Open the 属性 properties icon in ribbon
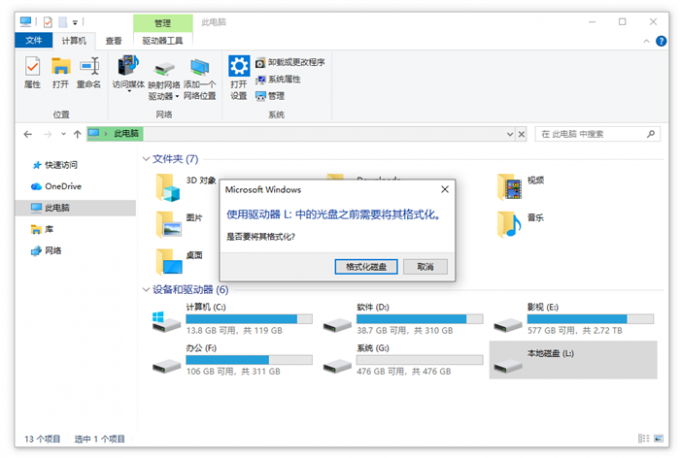The width and height of the screenshot is (680, 458). point(32,72)
